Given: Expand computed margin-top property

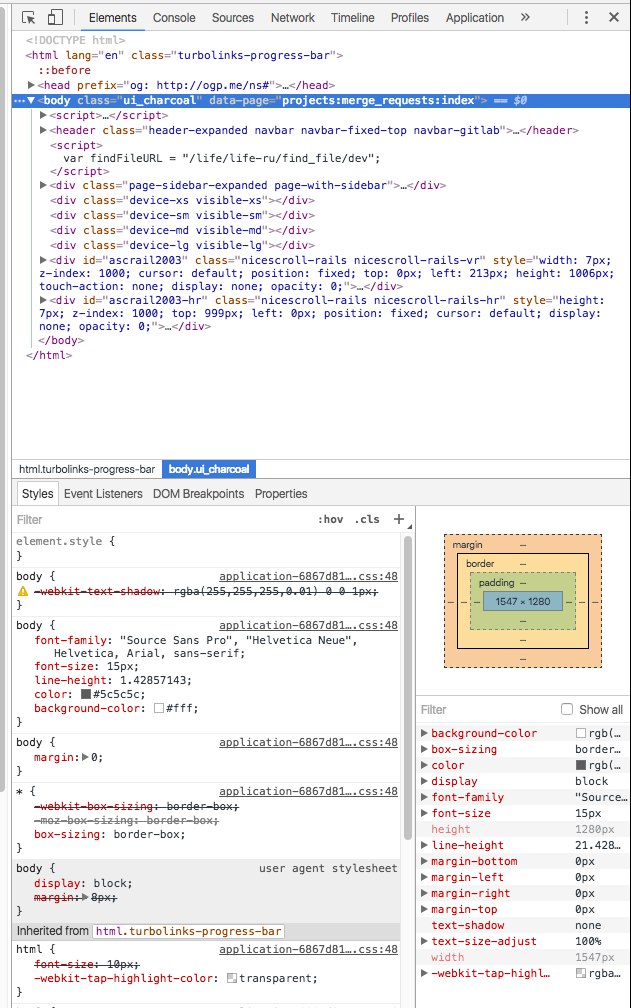Looking at the screenshot, I should pyautogui.click(x=424, y=909).
